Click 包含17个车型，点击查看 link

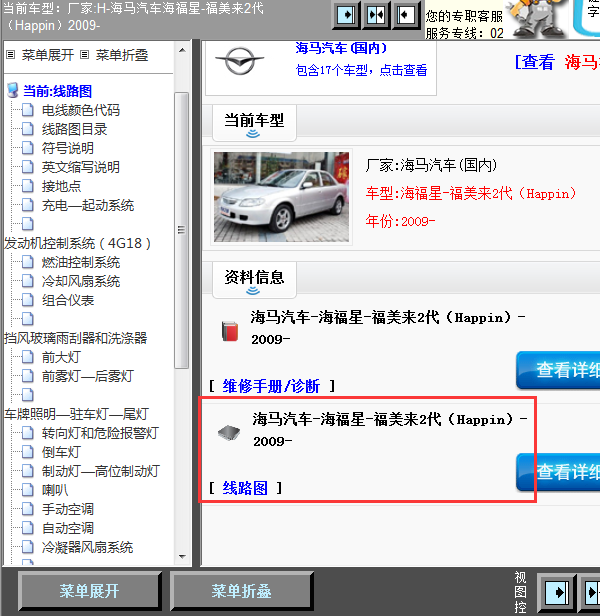click(361, 70)
